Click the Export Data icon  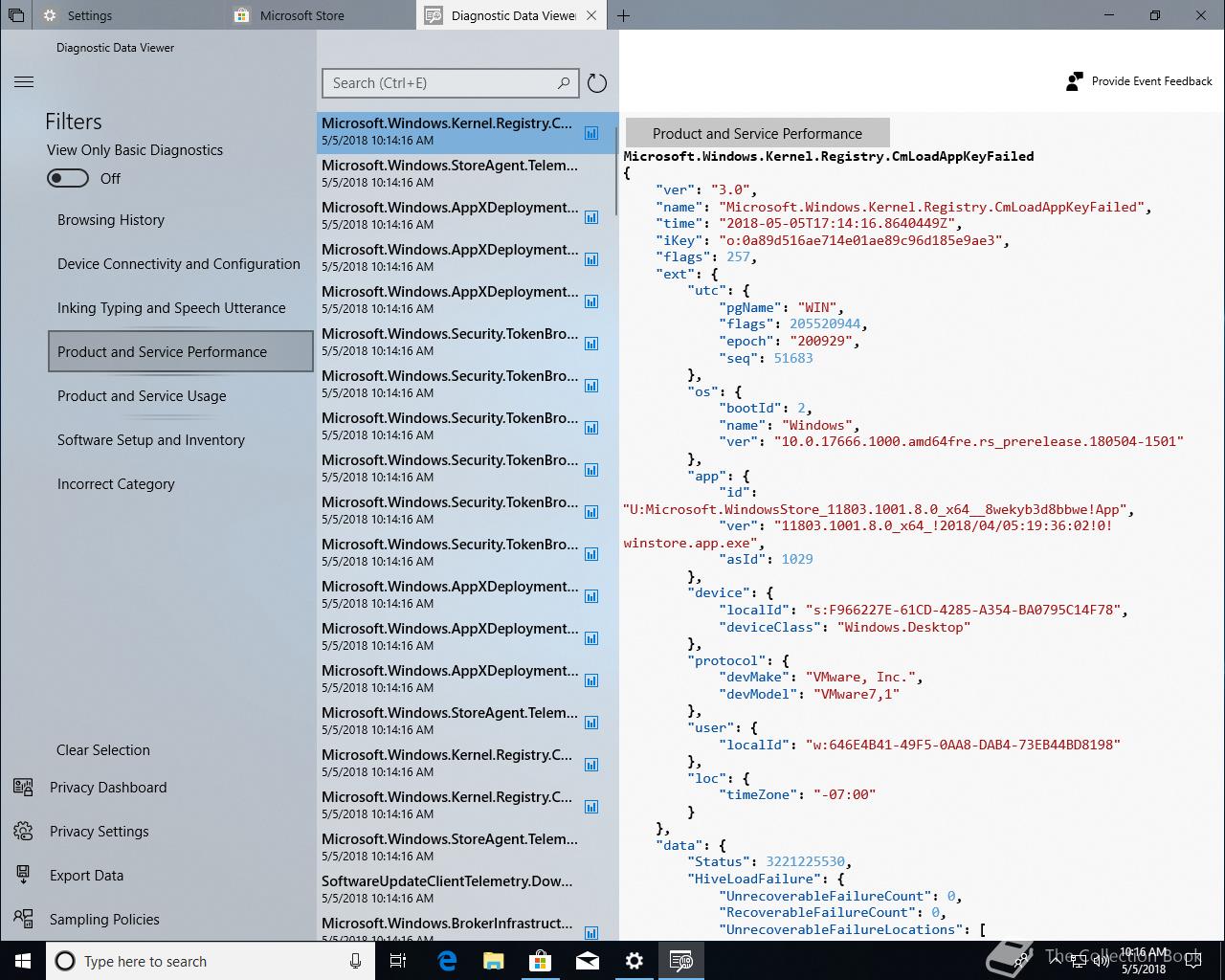[23, 876]
